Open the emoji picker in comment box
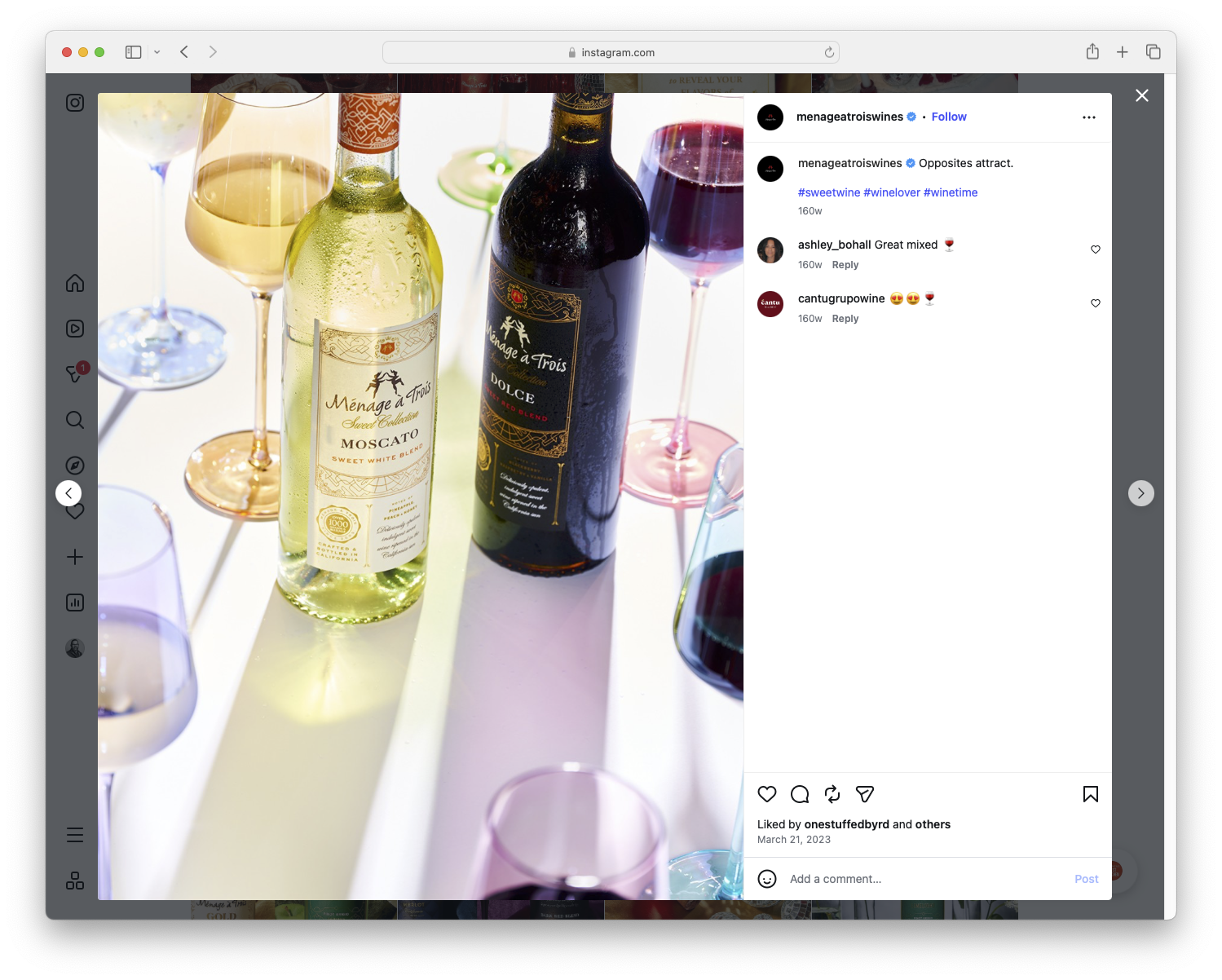This screenshot has height=980, width=1222. pos(767,879)
